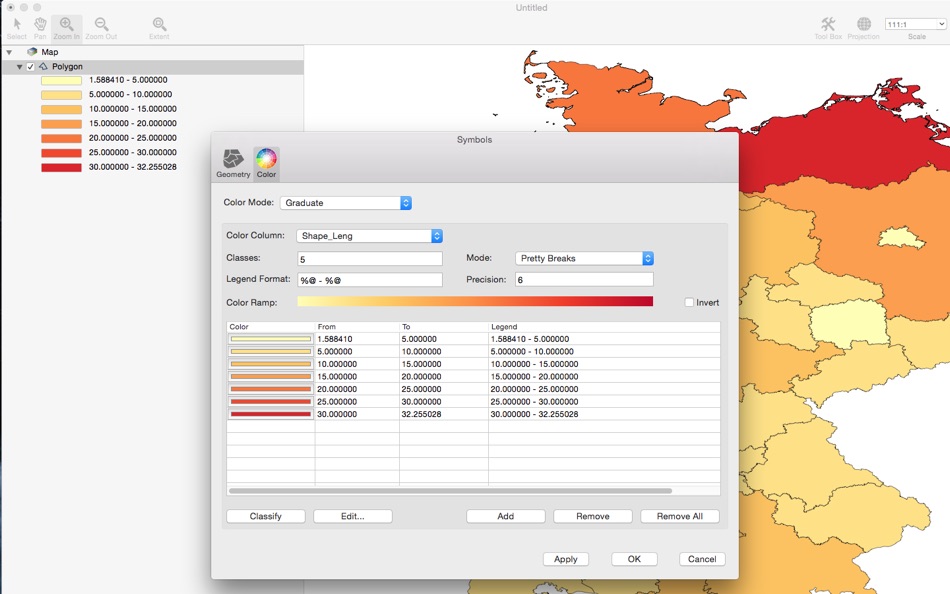Click legend swatch for 15.000000 - 20.000000 in layer panel
The image size is (950, 594).
point(61,124)
